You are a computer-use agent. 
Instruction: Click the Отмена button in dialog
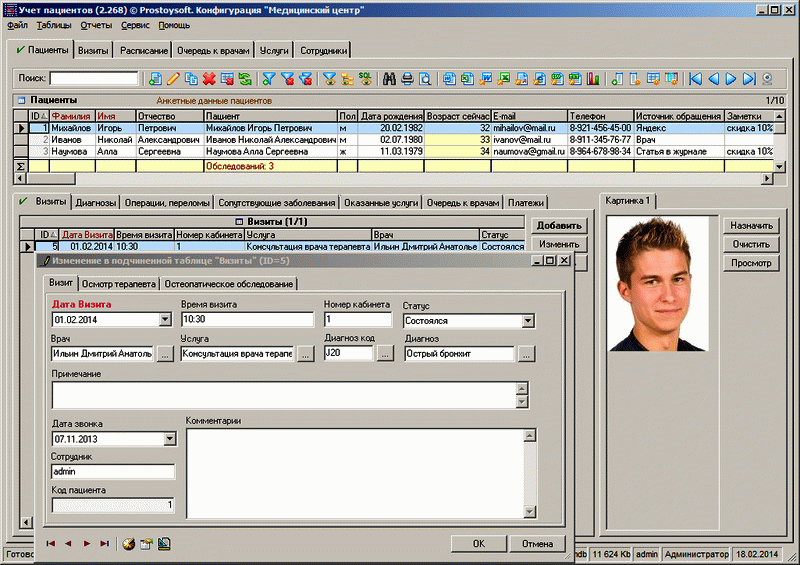(x=536, y=543)
